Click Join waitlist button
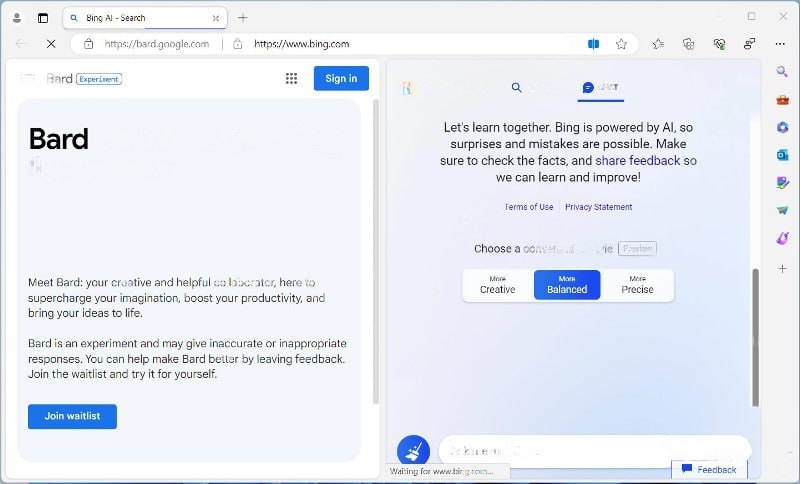 pyautogui.click(x=72, y=416)
